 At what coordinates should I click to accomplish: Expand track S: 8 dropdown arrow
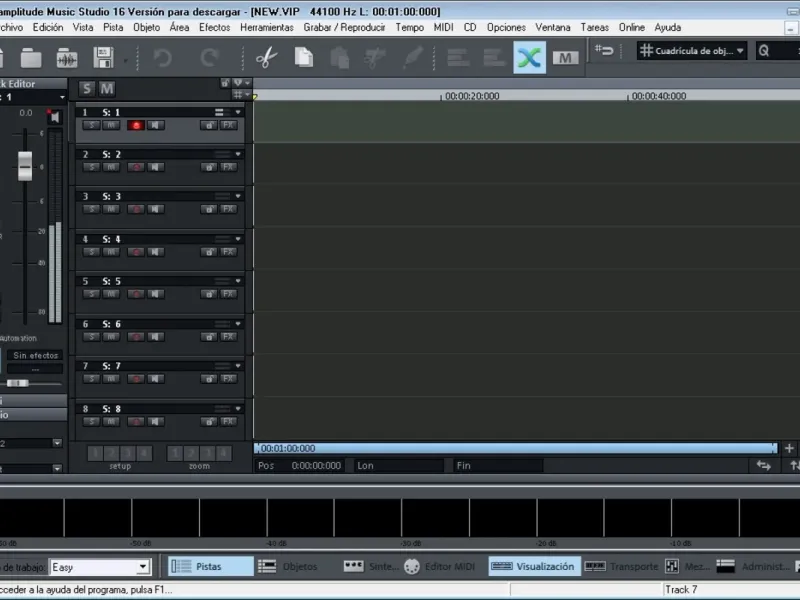[x=238, y=409]
